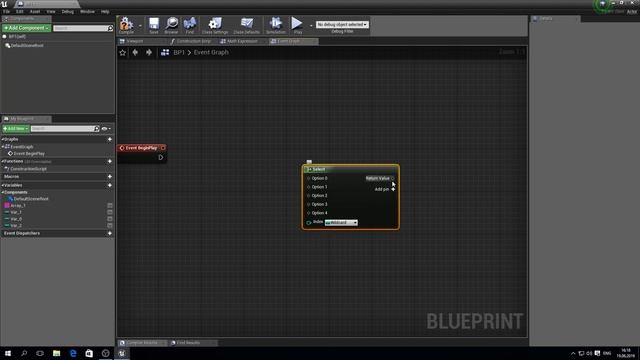Click the Play button in the toolbar
640x360 pixels.
point(298,25)
